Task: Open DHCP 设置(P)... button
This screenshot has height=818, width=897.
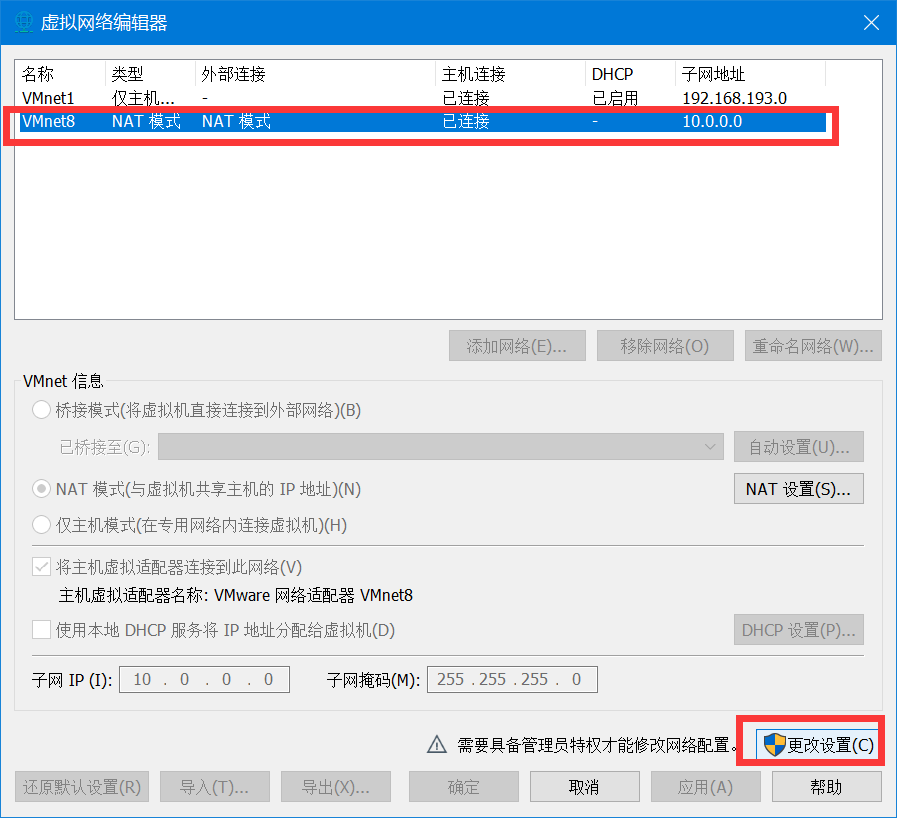Action: 799,630
